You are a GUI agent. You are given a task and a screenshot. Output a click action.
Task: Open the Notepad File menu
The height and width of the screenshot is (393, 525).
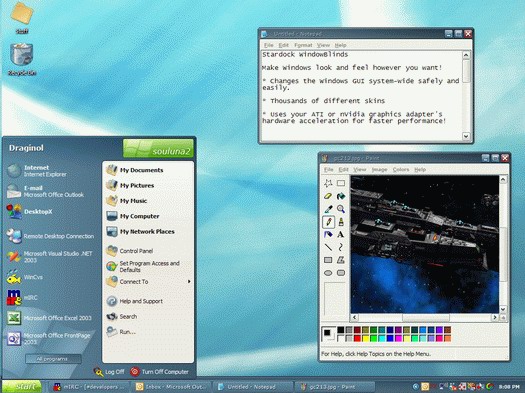(269, 45)
